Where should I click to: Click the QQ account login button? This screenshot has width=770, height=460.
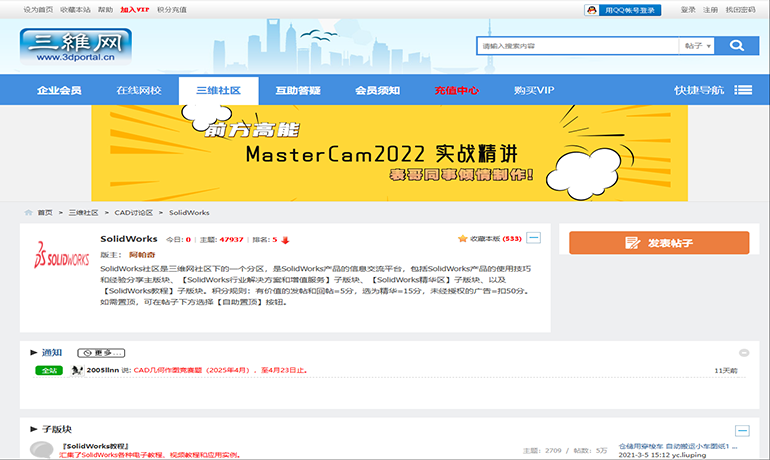point(620,10)
